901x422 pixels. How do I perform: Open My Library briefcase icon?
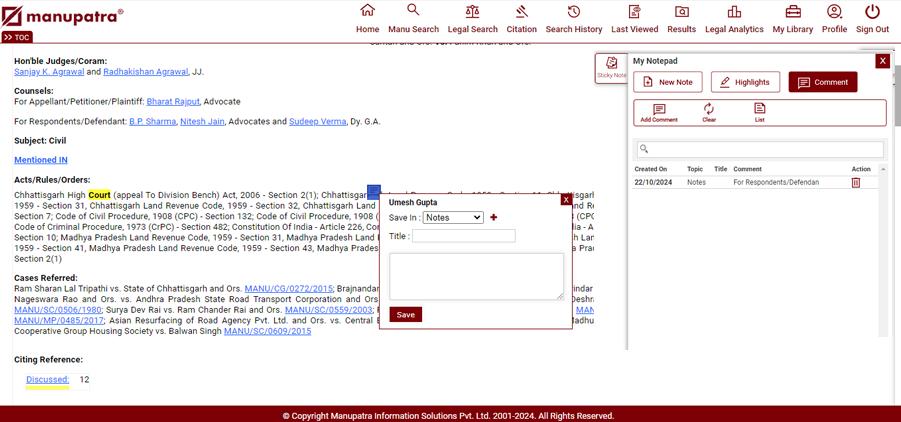pyautogui.click(x=792, y=11)
